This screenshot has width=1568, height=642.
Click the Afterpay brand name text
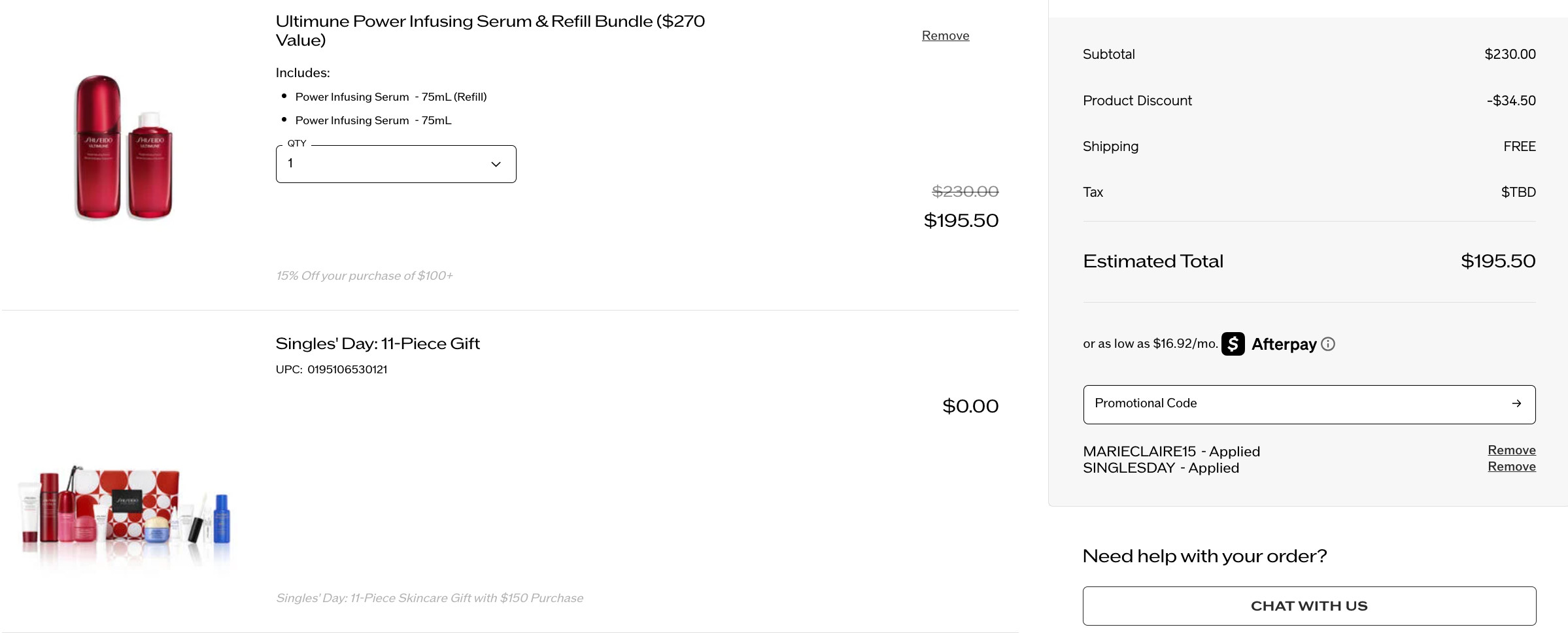1284,345
